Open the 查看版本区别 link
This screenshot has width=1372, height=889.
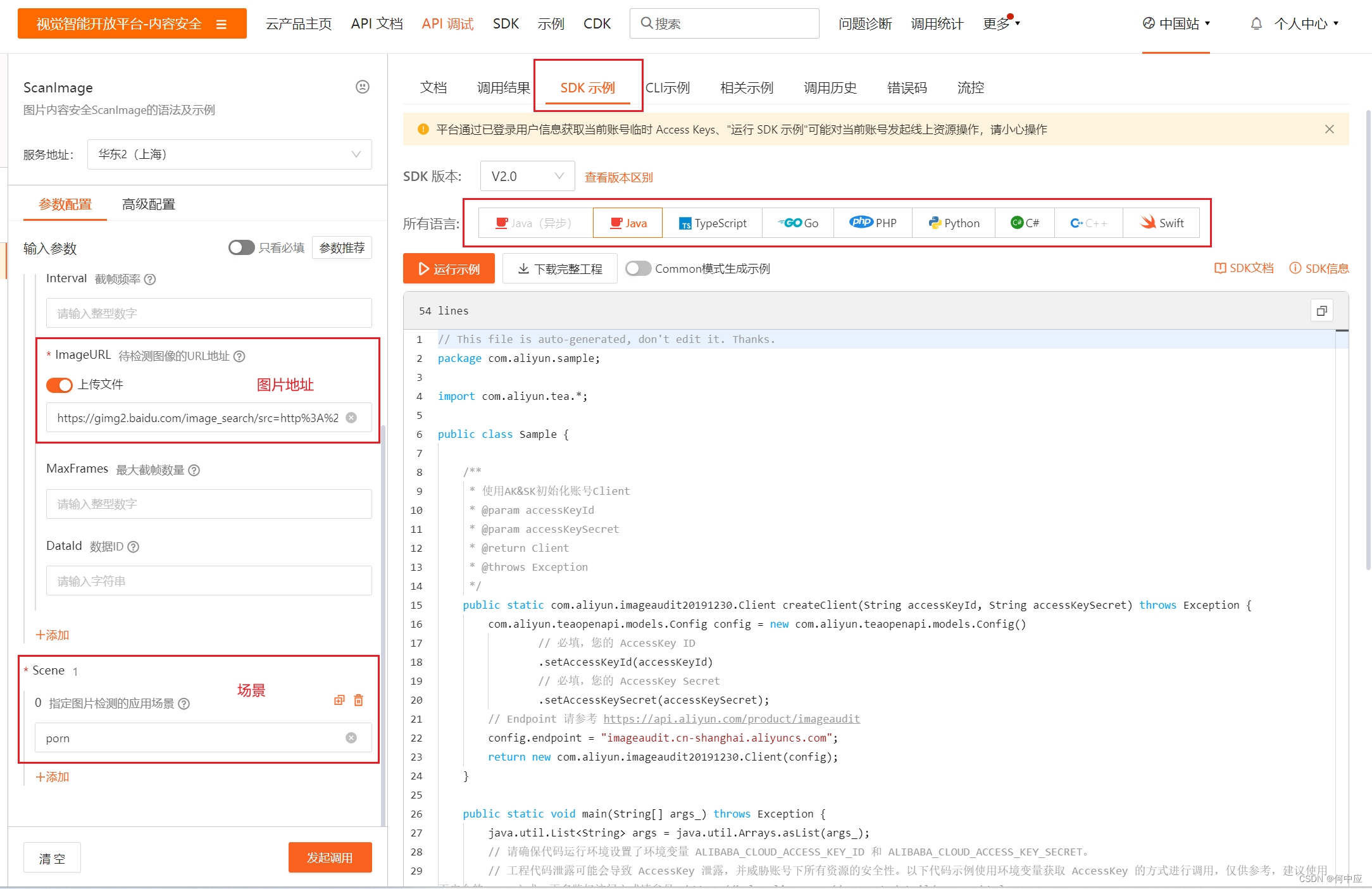(619, 177)
